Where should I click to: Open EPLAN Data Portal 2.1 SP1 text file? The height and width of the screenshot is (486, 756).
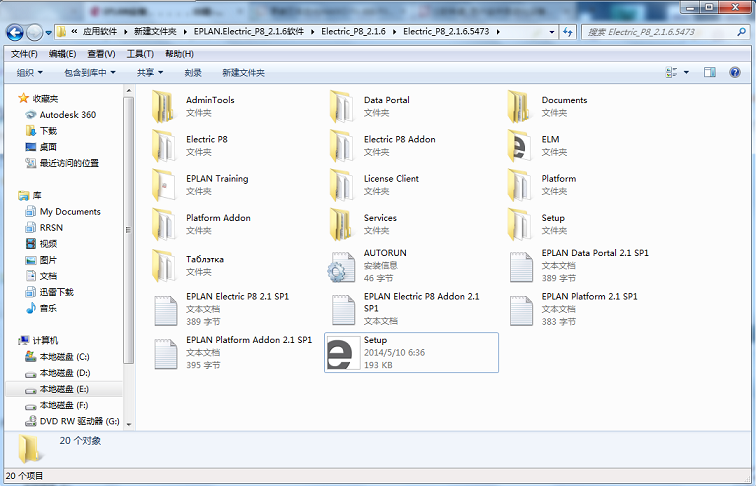point(520,266)
